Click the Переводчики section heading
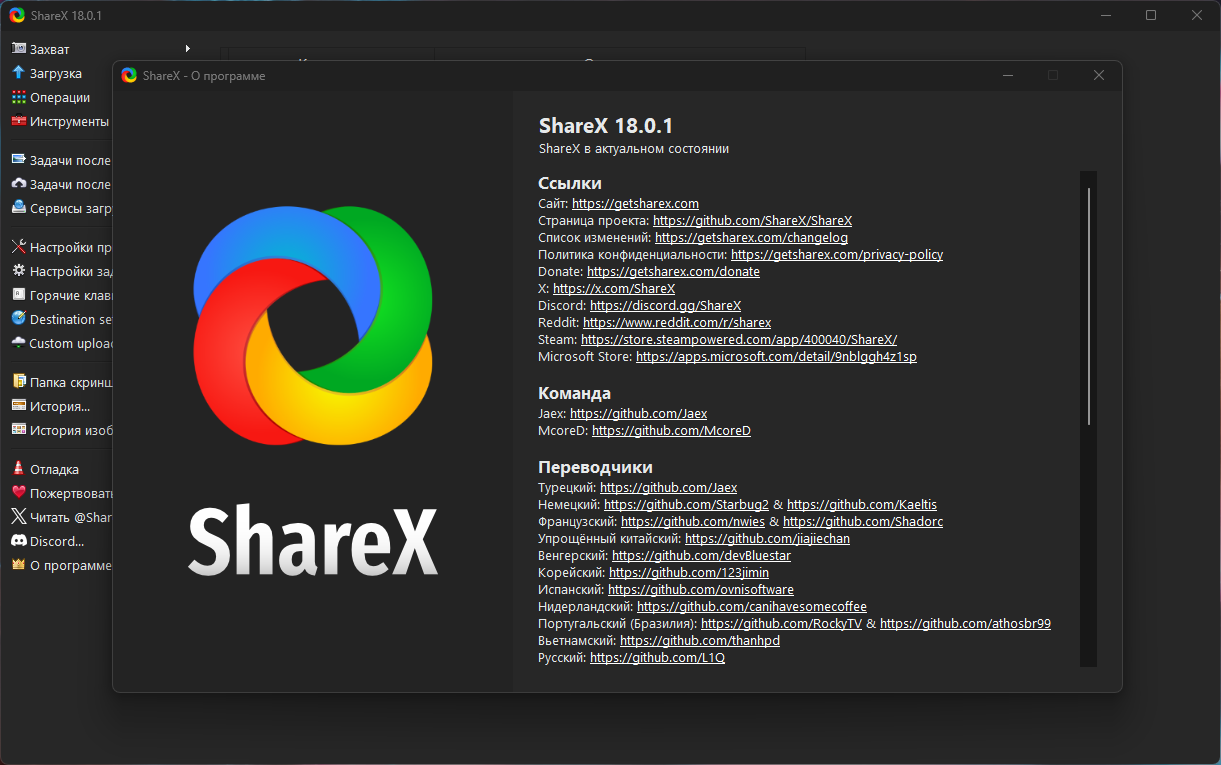The image size is (1221, 765). 595,467
